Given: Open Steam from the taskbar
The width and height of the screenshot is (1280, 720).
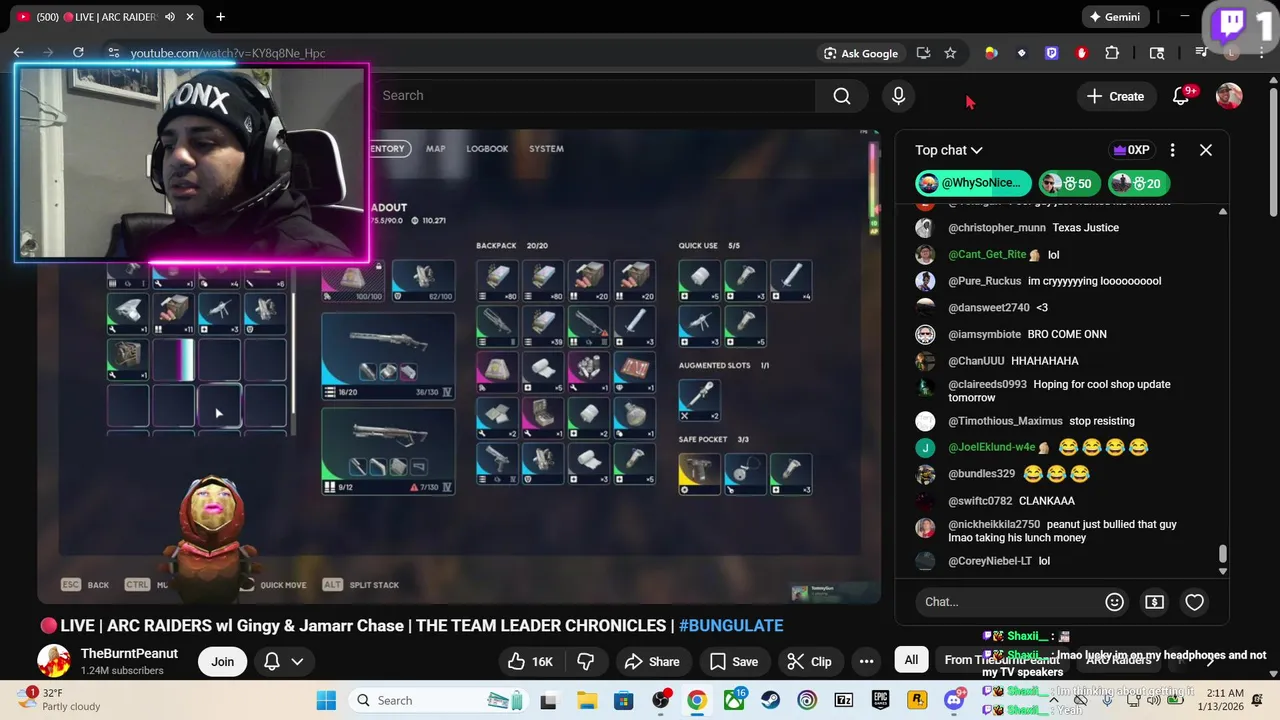Looking at the screenshot, I should point(770,701).
